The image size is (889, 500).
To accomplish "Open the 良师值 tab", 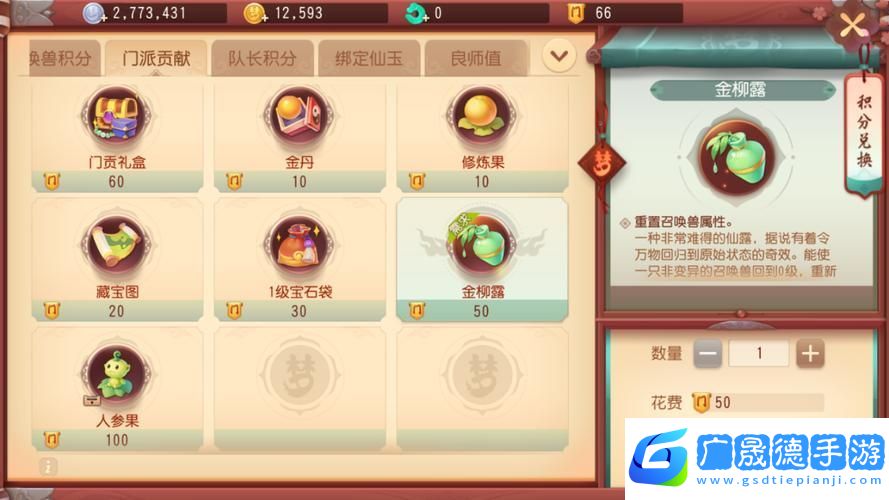I will [476, 58].
